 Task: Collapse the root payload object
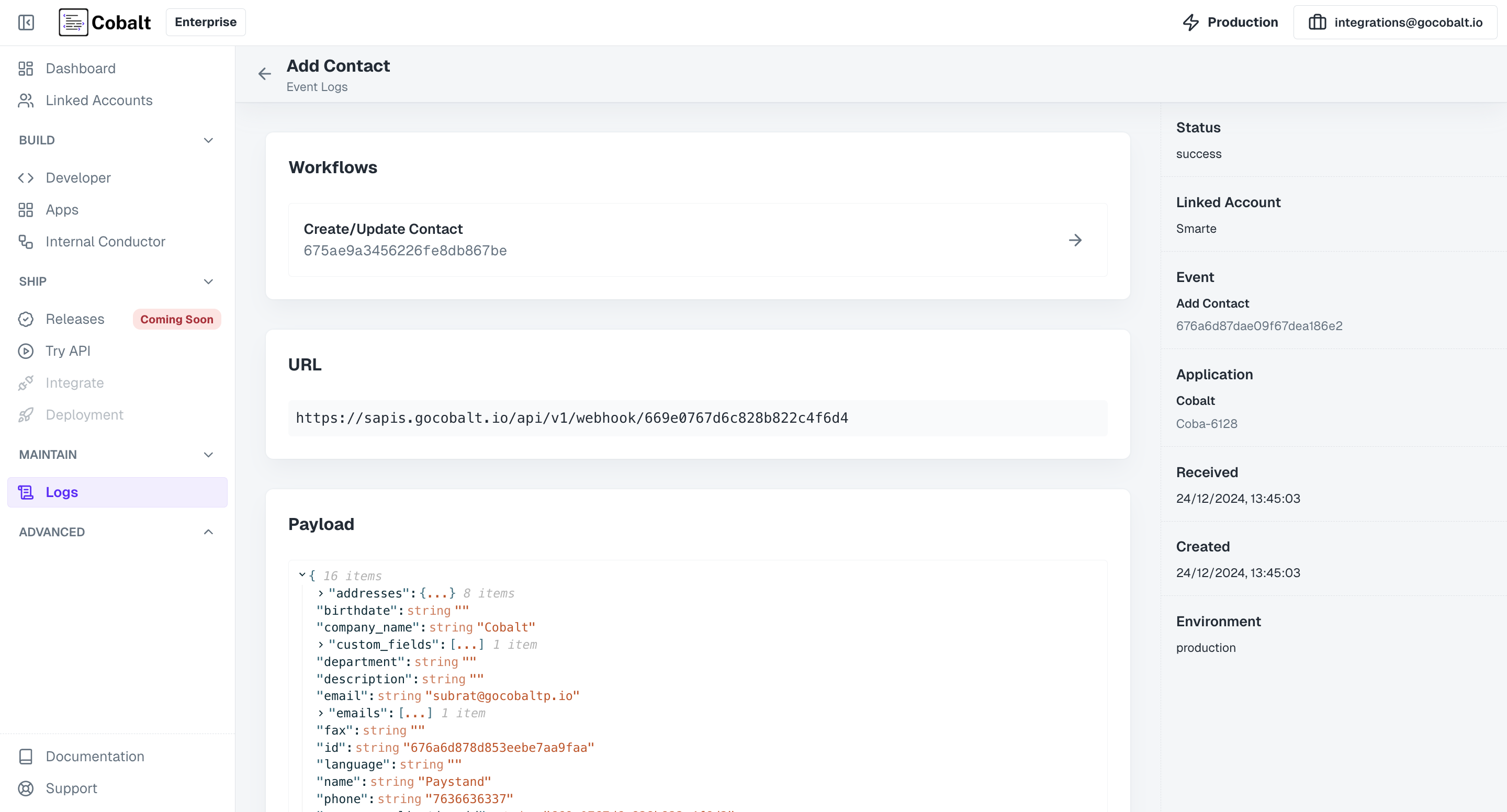tap(302, 575)
